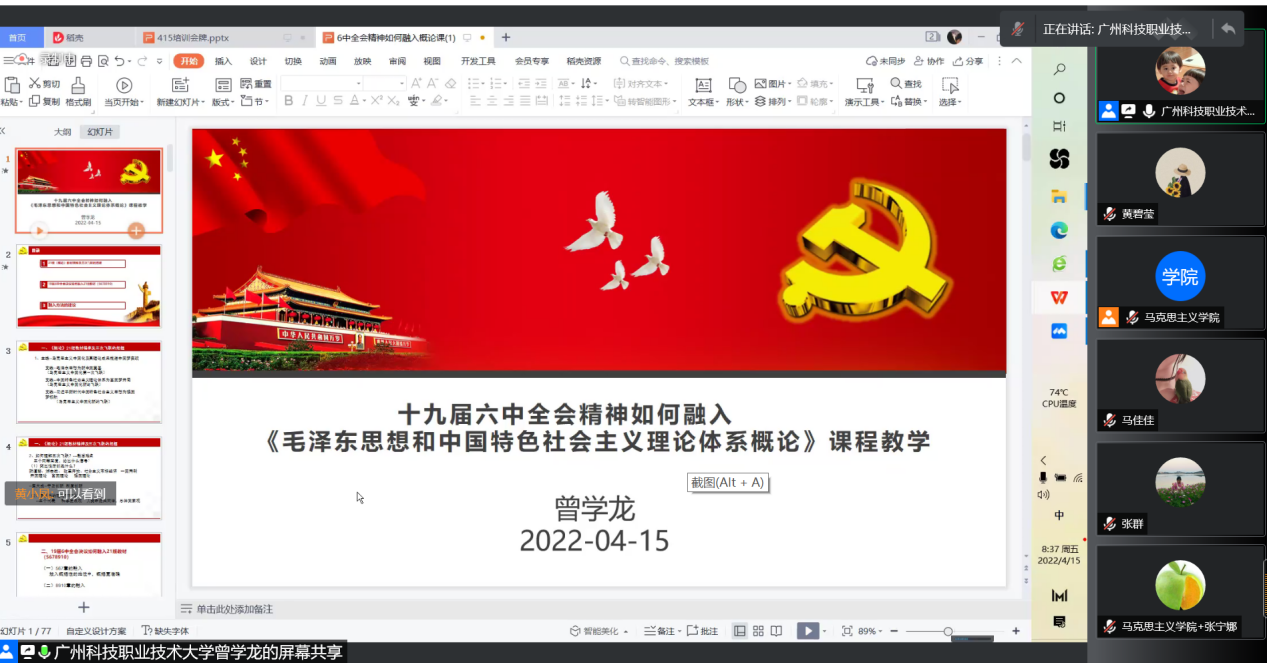Screen dimensions: 1267x663
Task: Open the View (视图) ribbon tab
Action: tap(431, 61)
